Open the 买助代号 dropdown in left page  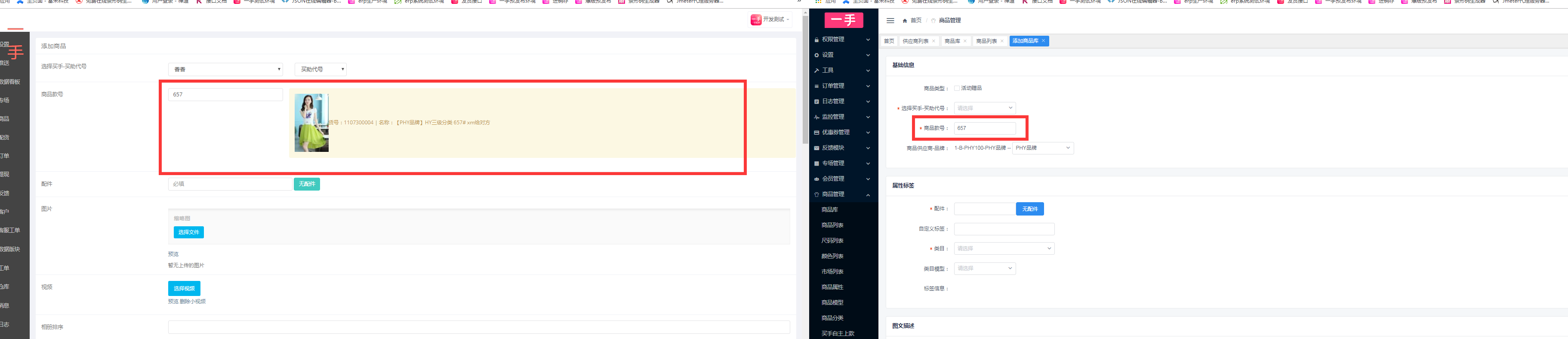point(321,69)
